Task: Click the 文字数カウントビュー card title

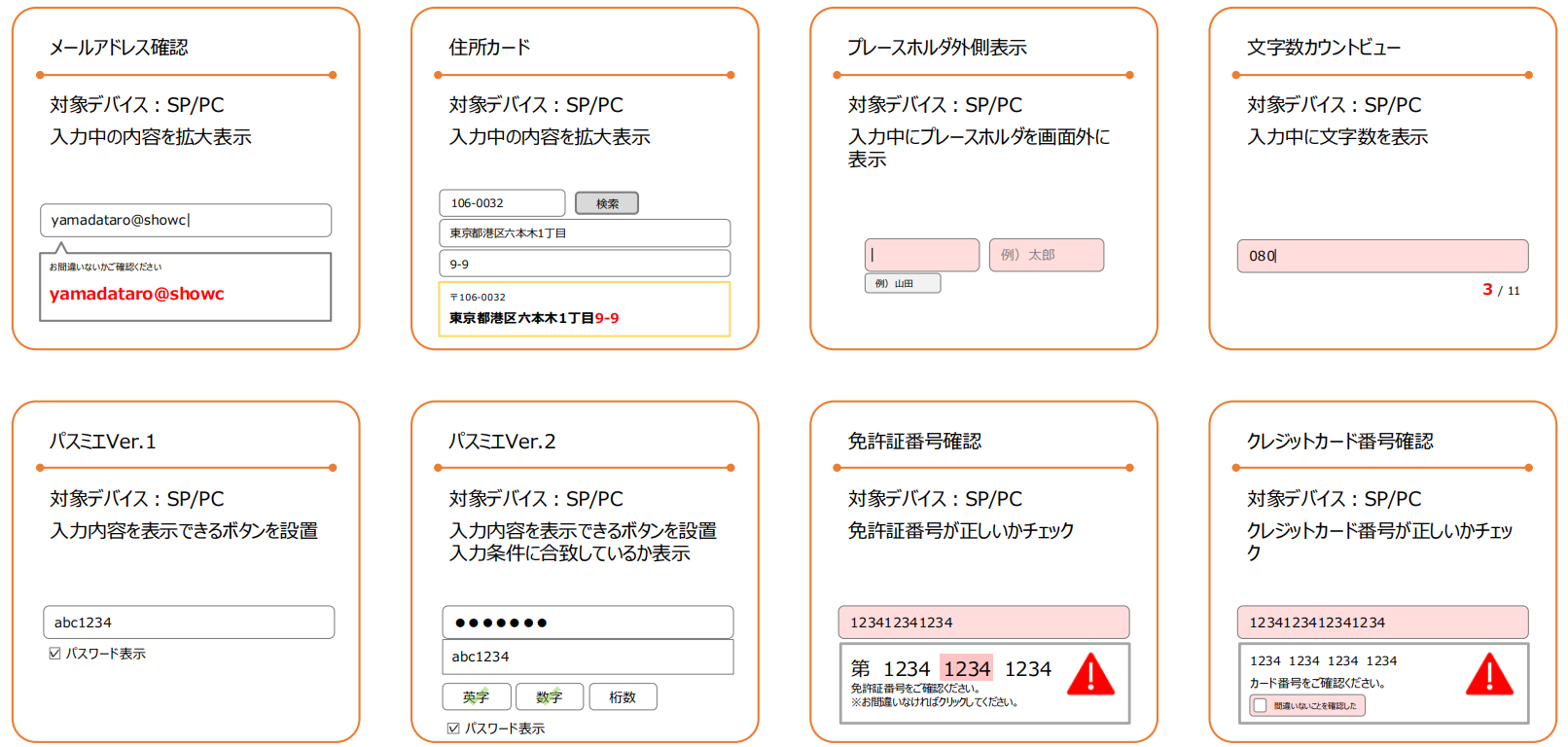Action: pyautogui.click(x=1324, y=48)
